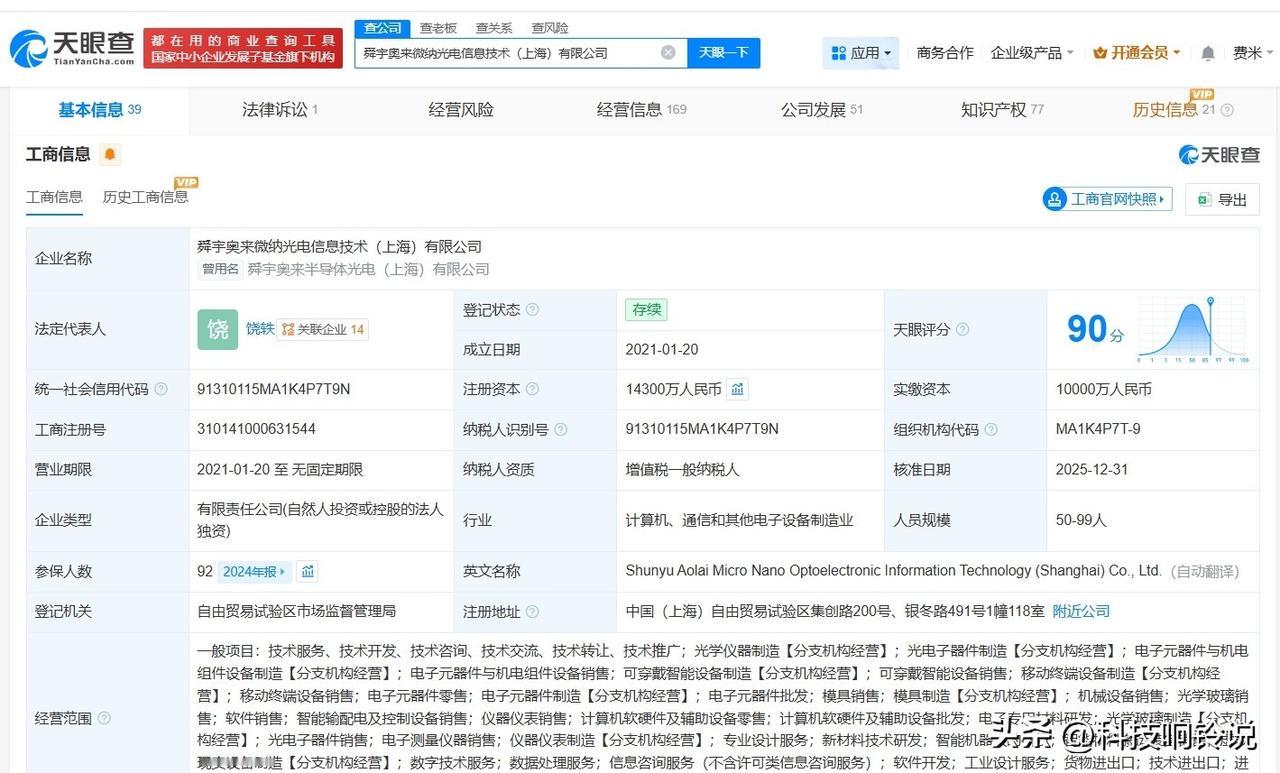Viewport: 1280px width, 773px height.
Task: Expand the 开通会员 menu
Action: (x=1137, y=53)
